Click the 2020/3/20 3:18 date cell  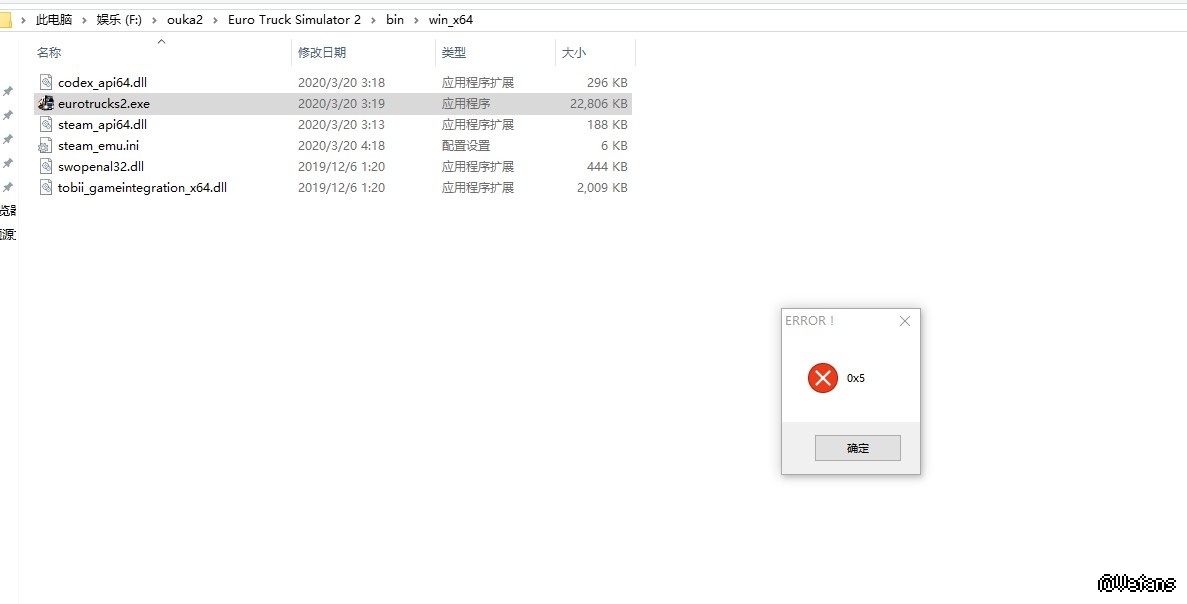coord(341,83)
